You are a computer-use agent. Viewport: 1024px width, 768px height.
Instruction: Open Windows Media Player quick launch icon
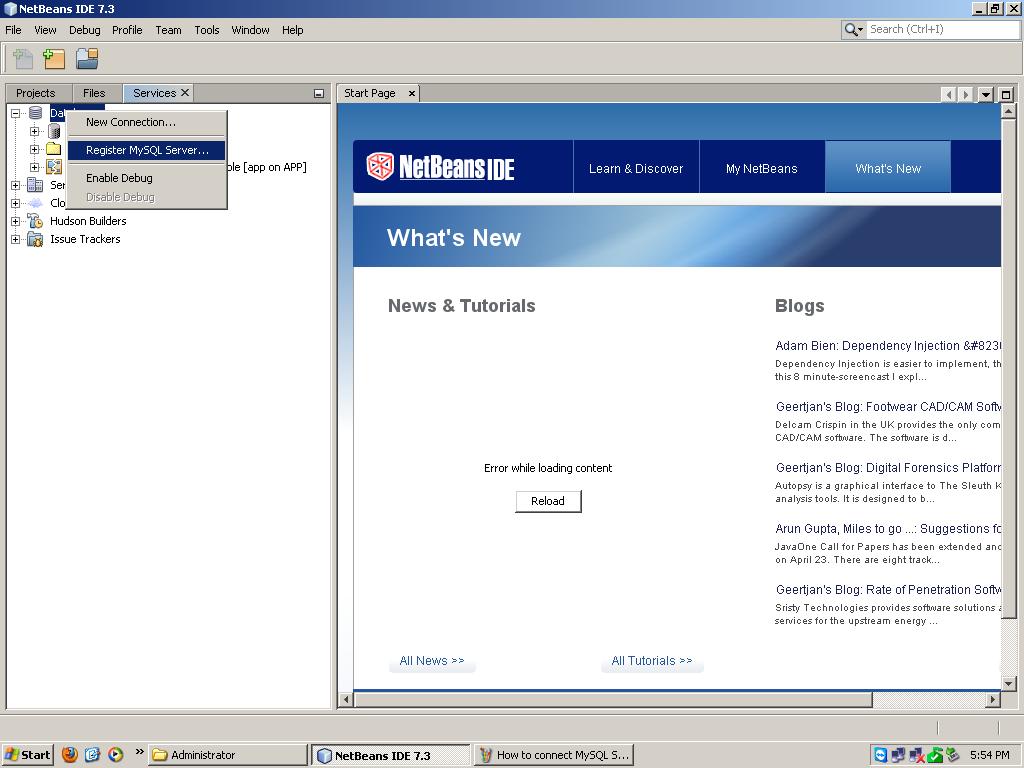(116, 755)
